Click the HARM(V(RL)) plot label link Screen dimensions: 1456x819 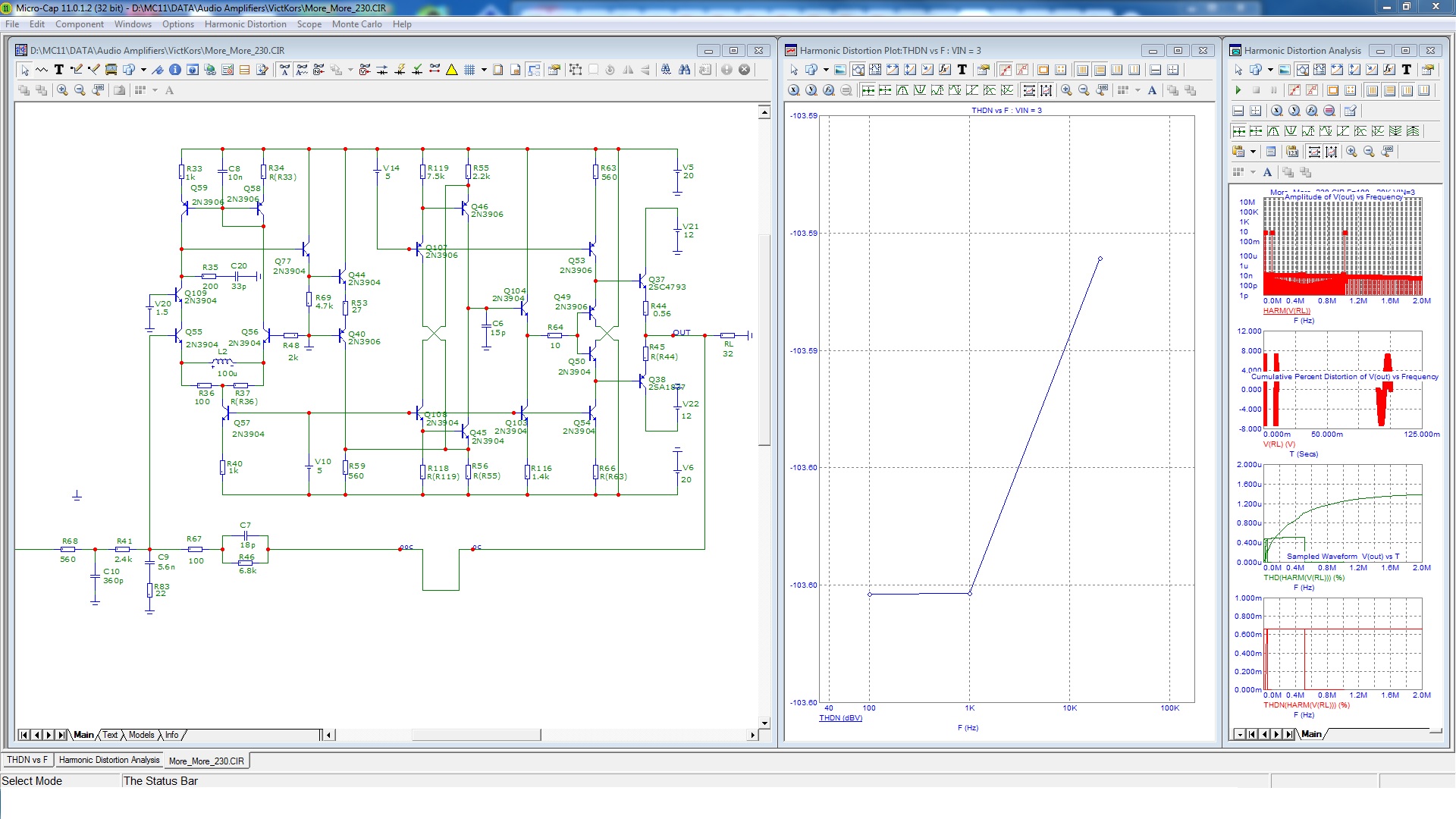1286,311
